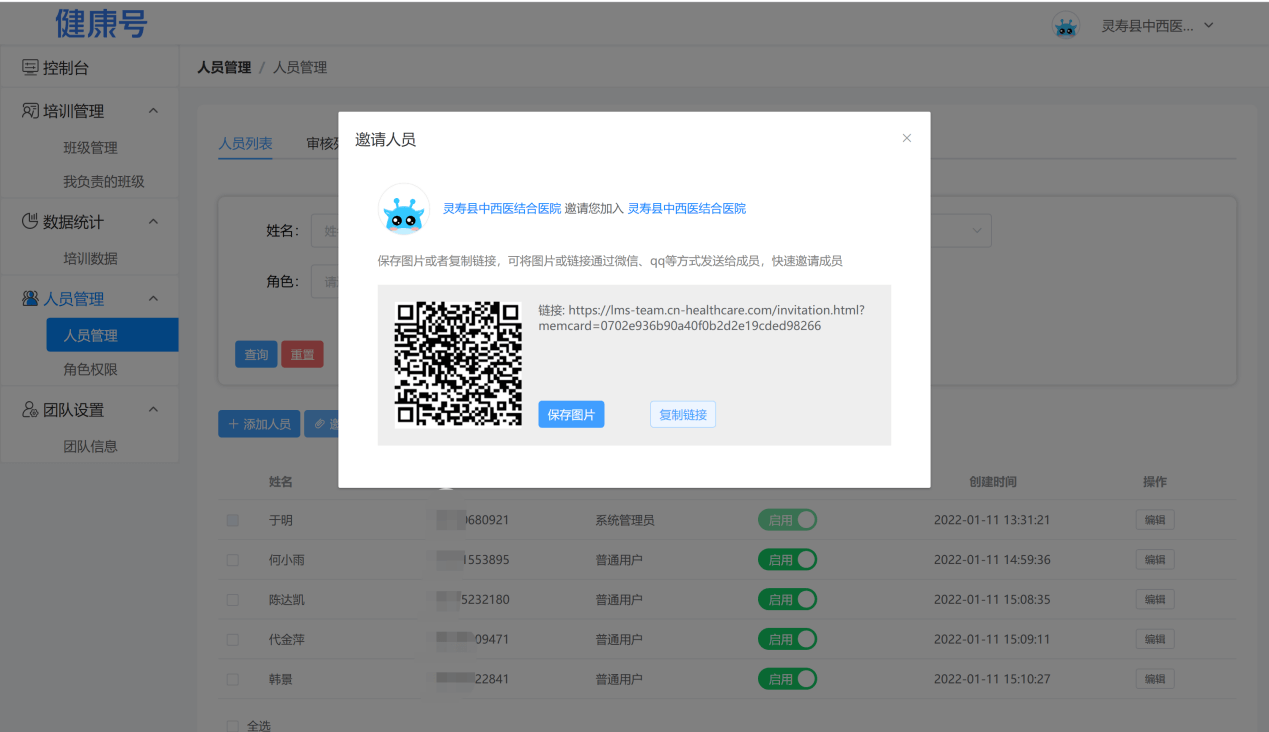This screenshot has height=732, width=1269.
Task: Tick the checkbox for 何小雨
Action: point(233,560)
